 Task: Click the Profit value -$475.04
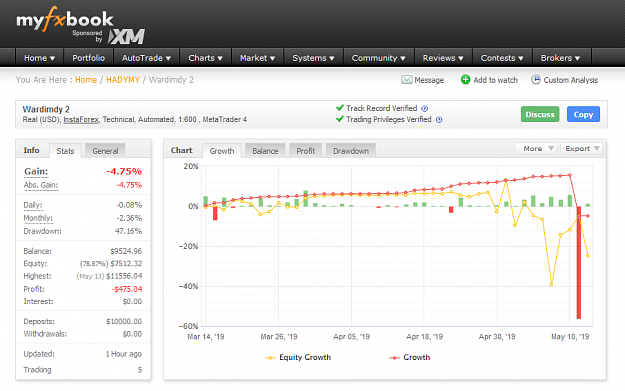[127, 289]
